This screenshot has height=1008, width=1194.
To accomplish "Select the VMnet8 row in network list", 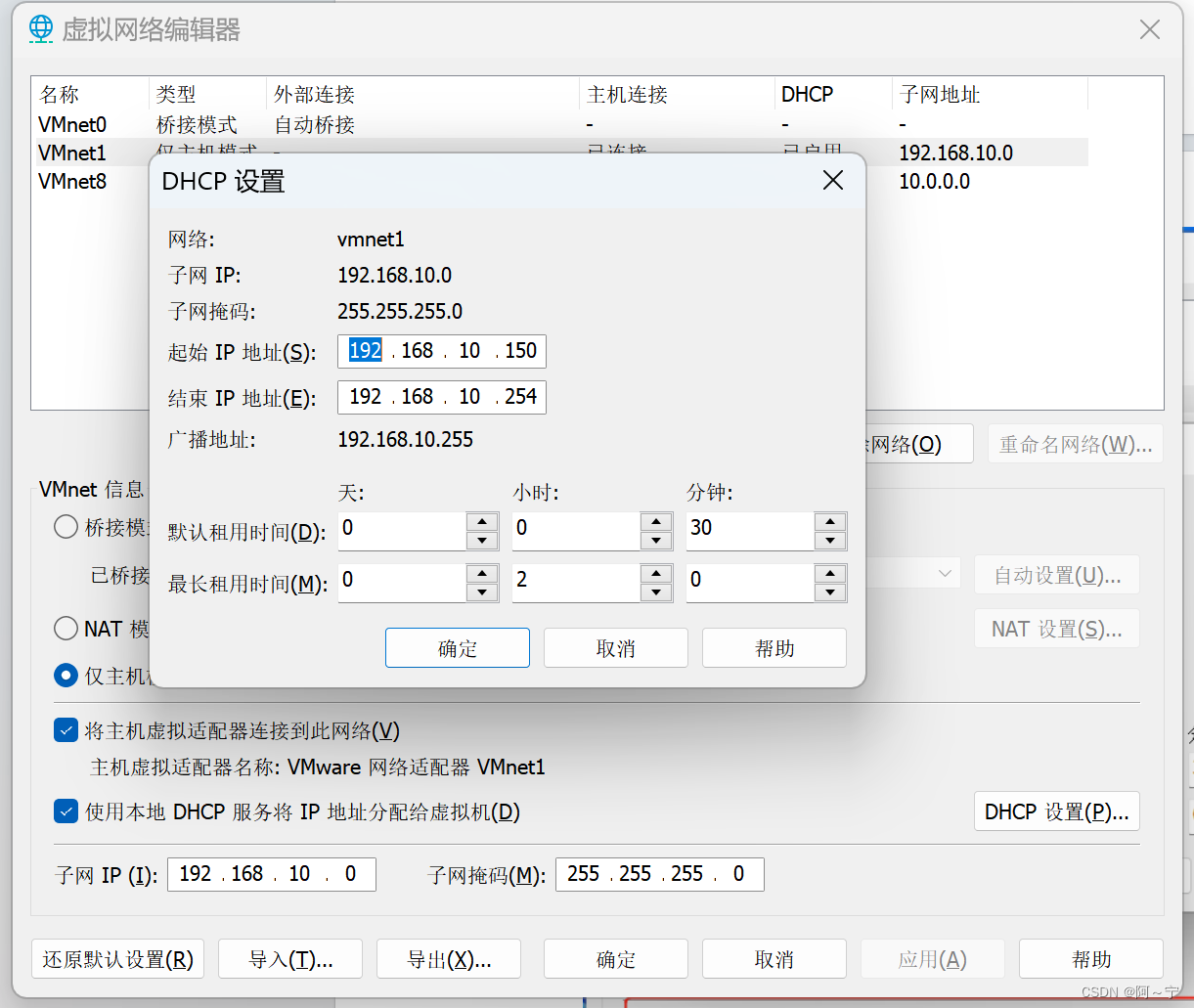I will 559,182.
